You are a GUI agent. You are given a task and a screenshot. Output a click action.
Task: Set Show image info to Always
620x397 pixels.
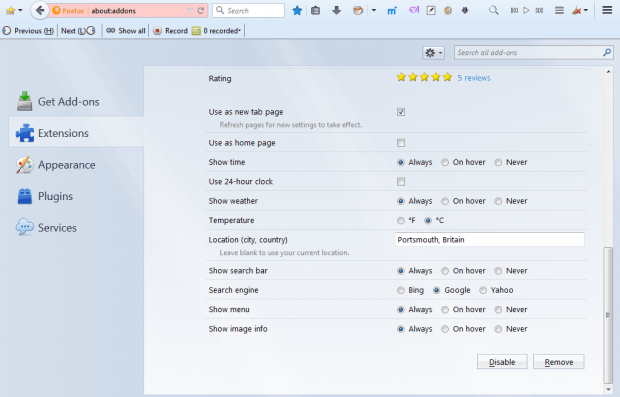(401, 329)
